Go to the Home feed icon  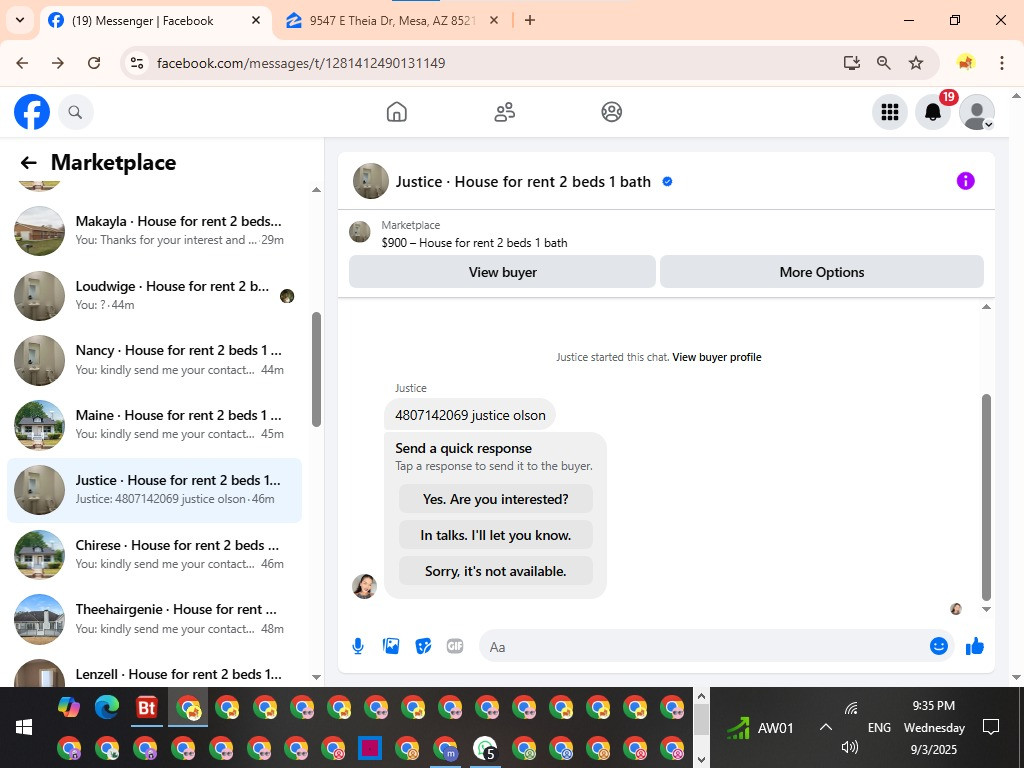point(396,112)
